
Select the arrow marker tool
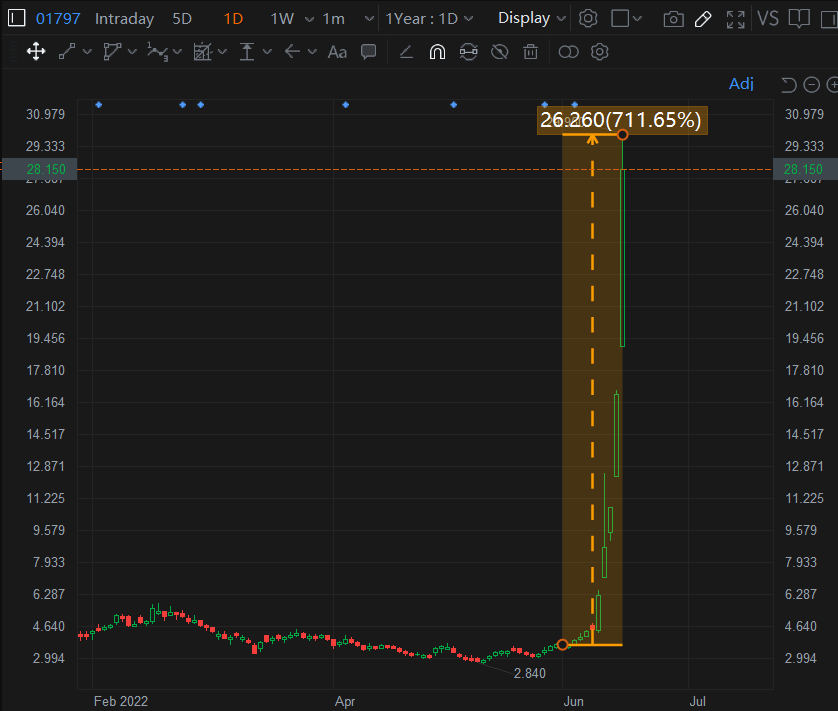pyautogui.click(x=292, y=52)
